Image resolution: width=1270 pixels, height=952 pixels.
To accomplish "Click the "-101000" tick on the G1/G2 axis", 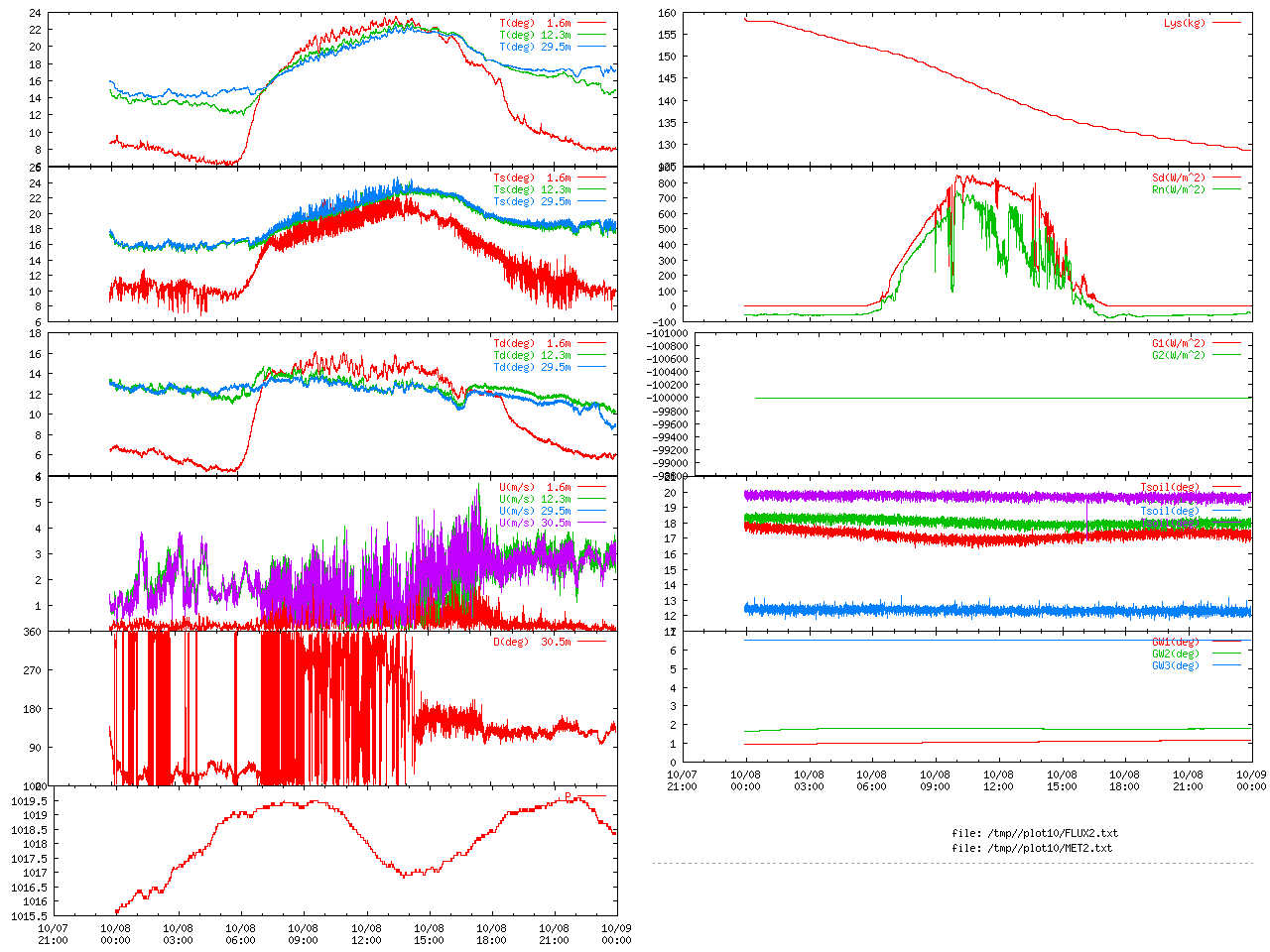I will [669, 333].
